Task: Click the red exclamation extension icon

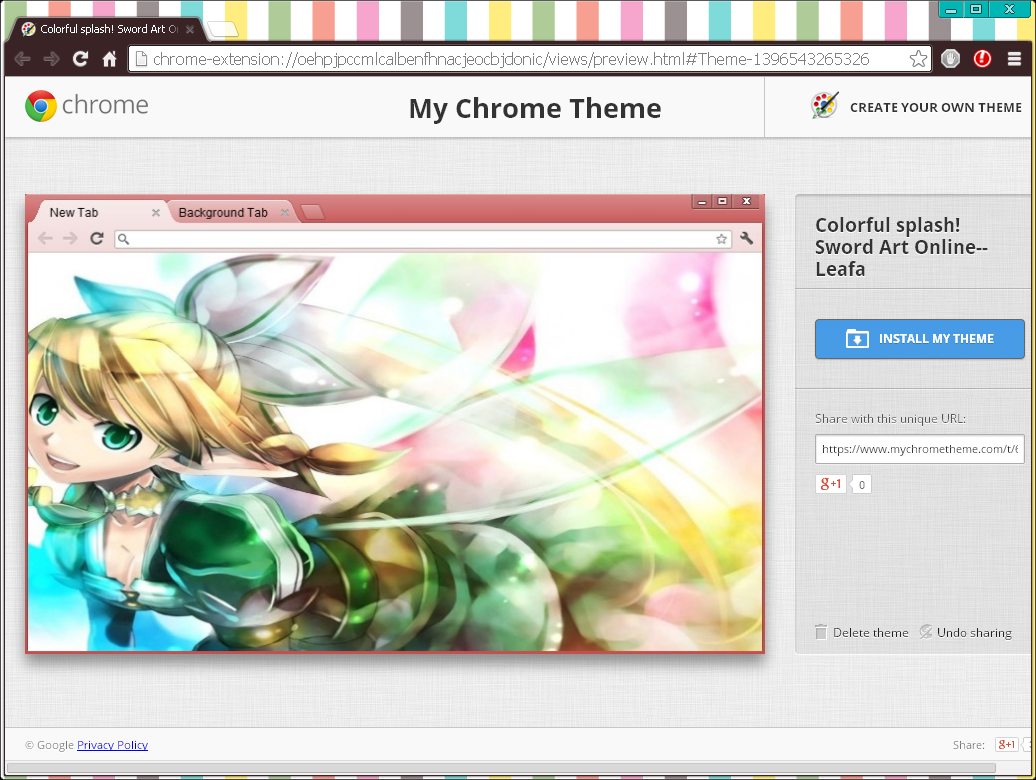Action: point(982,59)
